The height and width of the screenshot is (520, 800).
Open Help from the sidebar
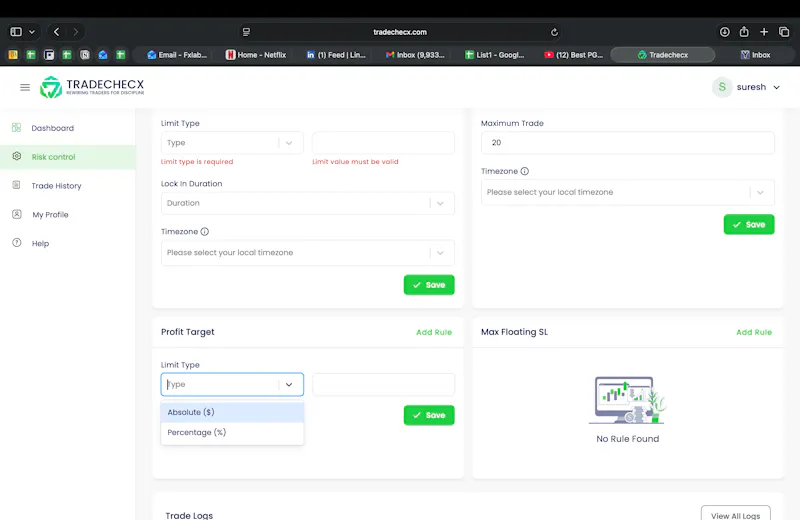40,243
